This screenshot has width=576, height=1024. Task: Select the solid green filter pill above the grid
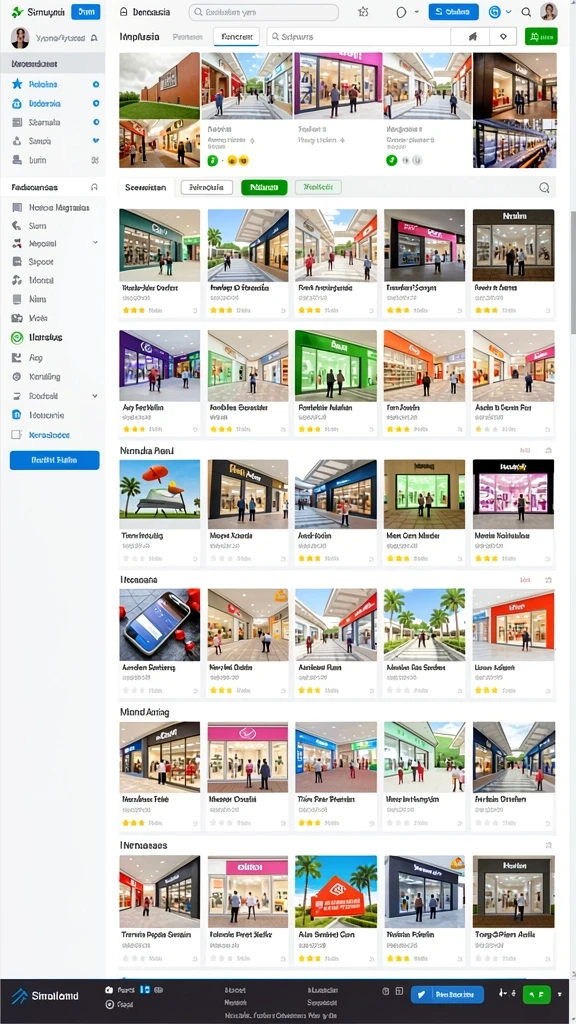264,187
